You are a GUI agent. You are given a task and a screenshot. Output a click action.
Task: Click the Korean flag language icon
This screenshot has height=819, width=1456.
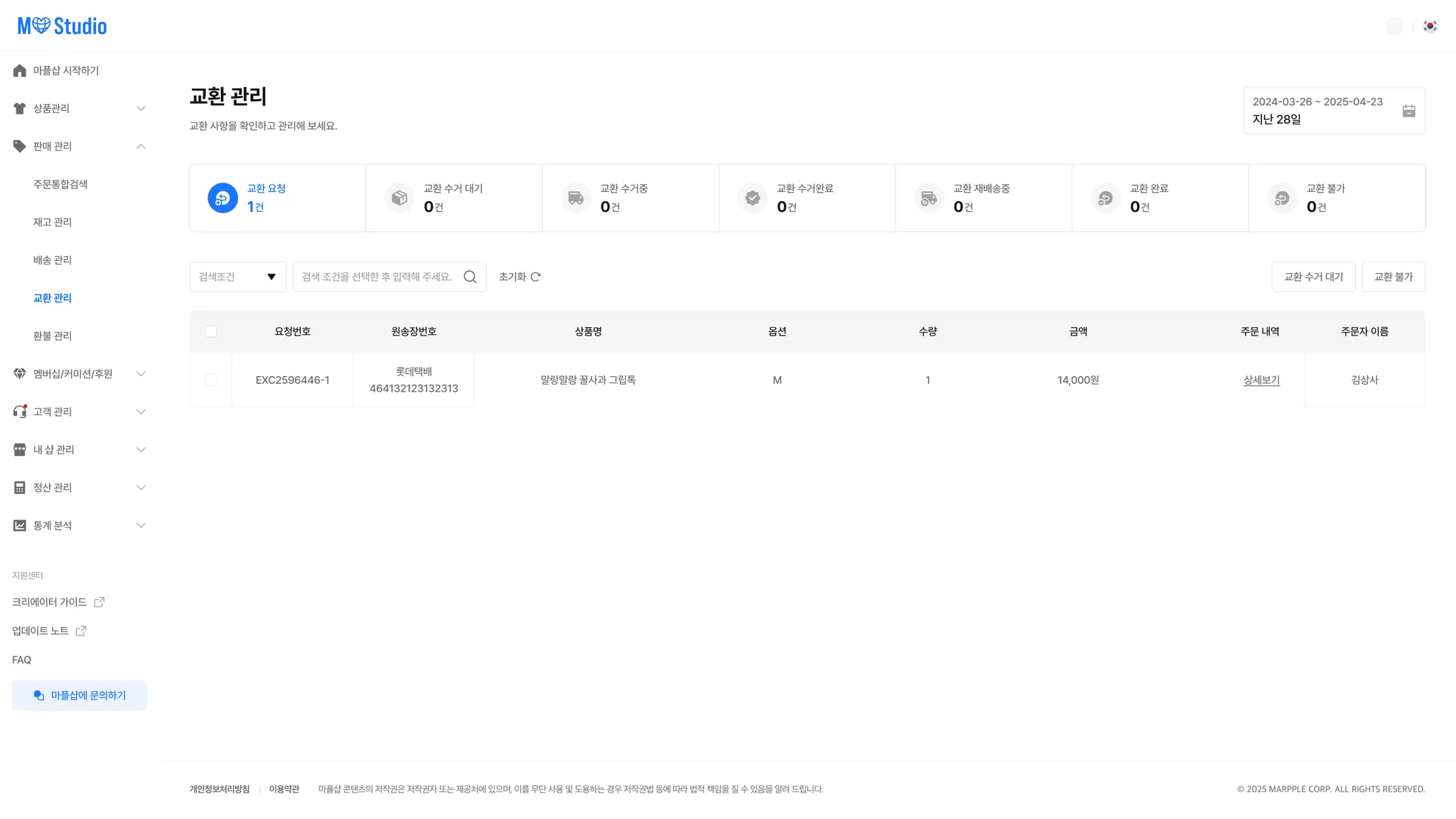click(x=1430, y=26)
